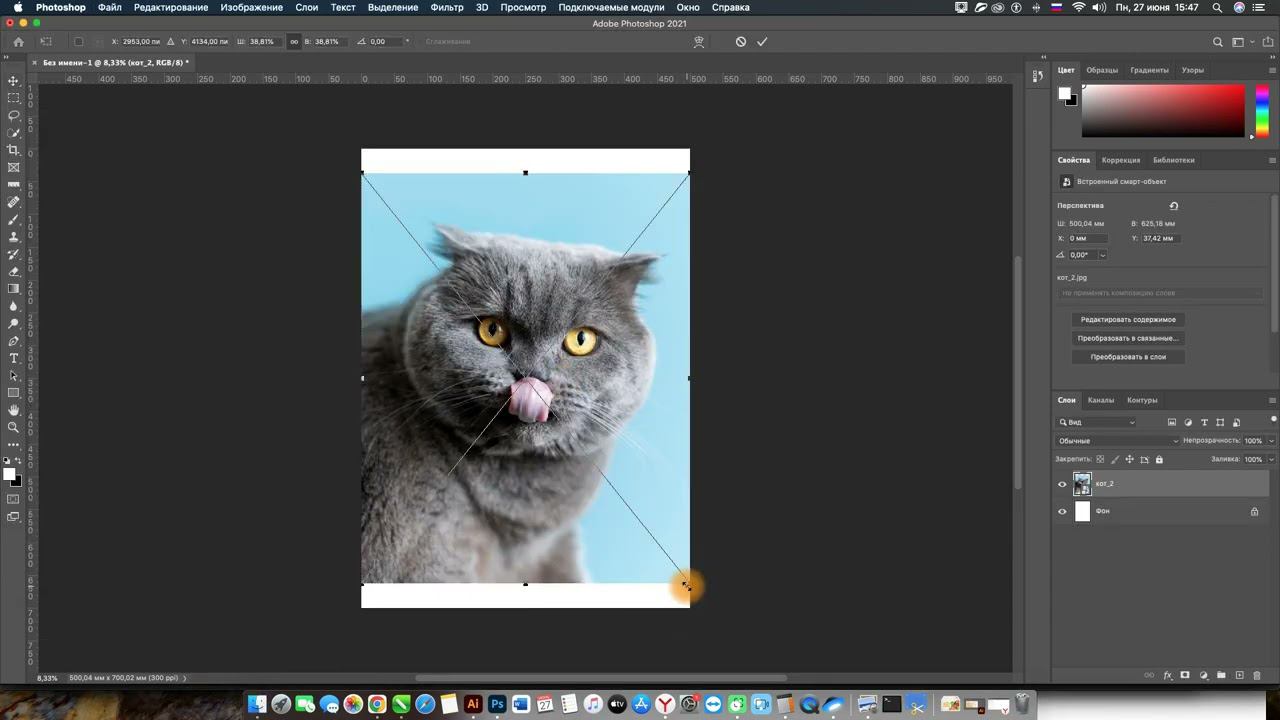1280x720 pixels.
Task: Select the кот_2 layer thumbnail
Action: click(x=1082, y=484)
